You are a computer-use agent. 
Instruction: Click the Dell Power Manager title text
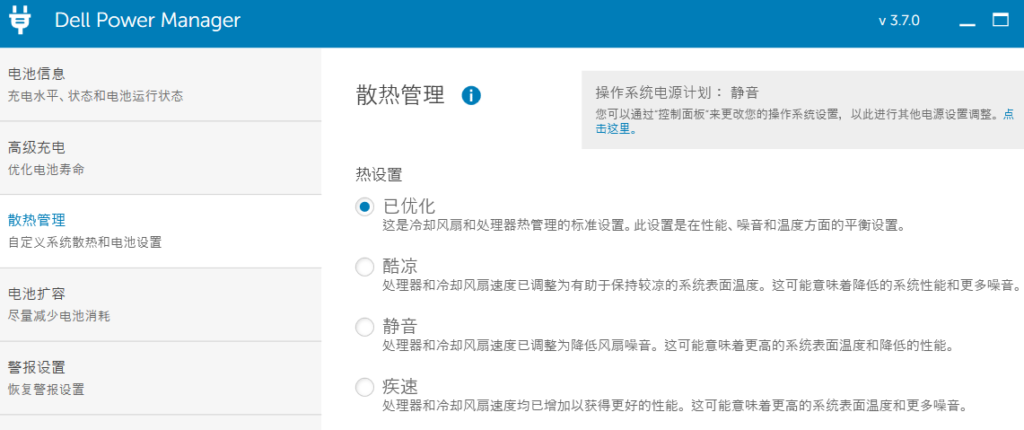pos(148,21)
